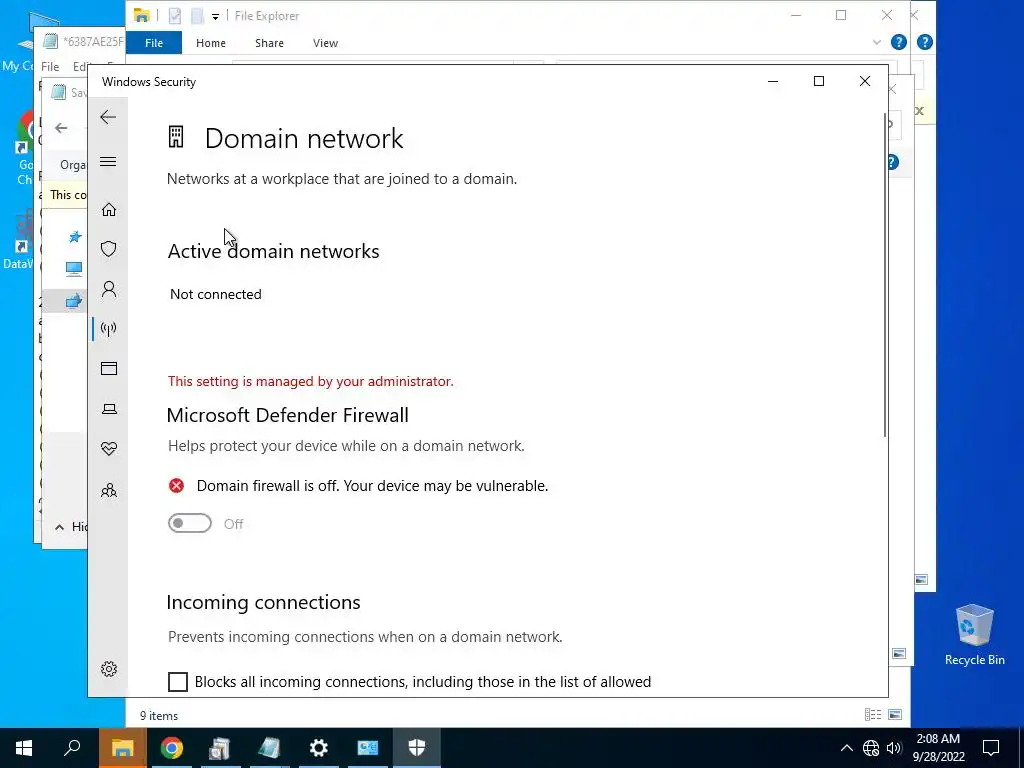Open Device performance & health heart icon
The width and height of the screenshot is (1024, 768).
pos(108,449)
